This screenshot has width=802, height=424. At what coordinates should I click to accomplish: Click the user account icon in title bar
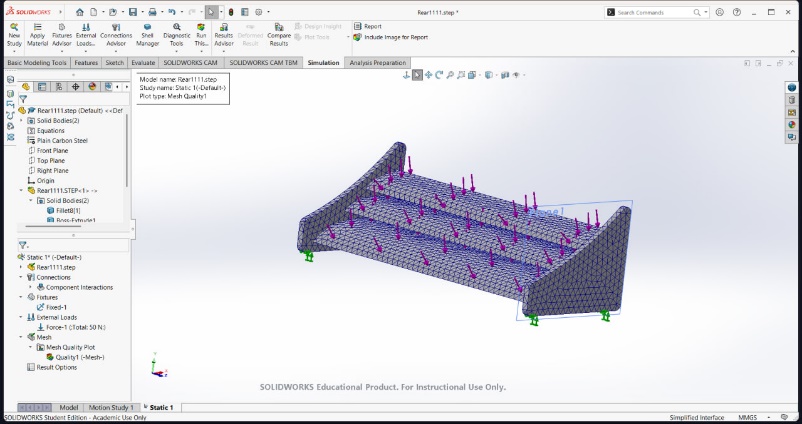coord(720,12)
